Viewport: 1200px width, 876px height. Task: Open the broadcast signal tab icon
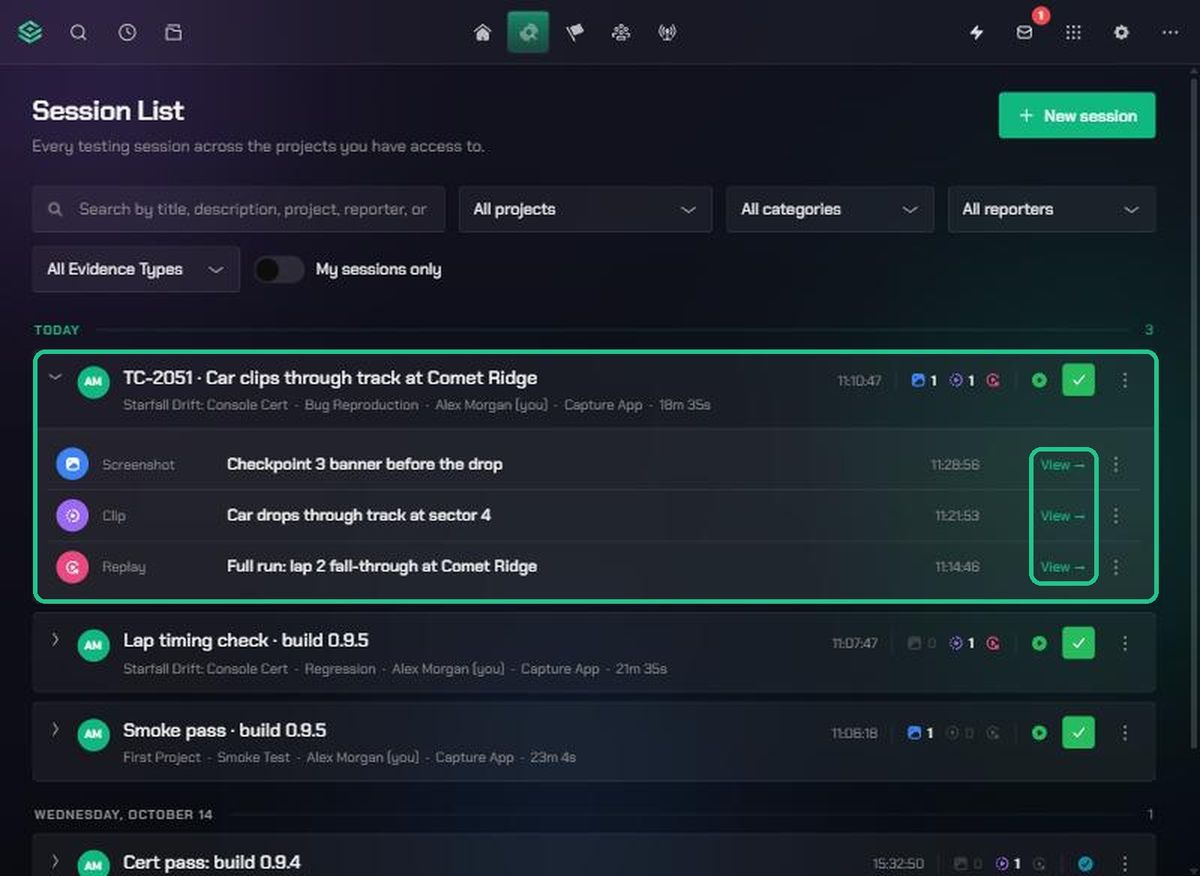click(x=667, y=32)
